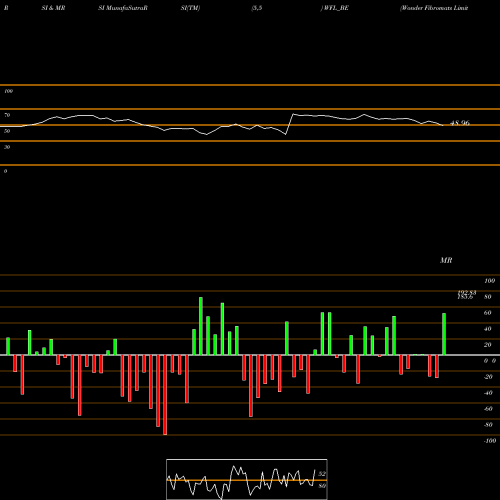Click the '52' value in mini chart
The image size is (500, 500).
pos(322,474)
